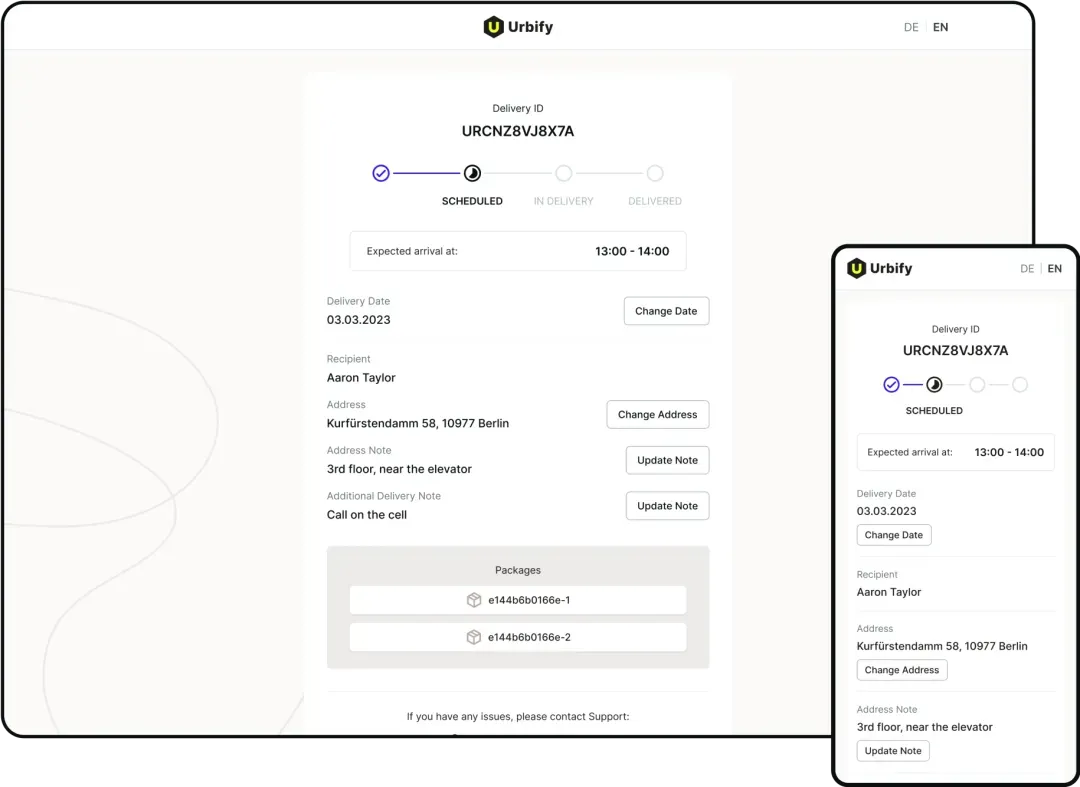Open package e144b6b0166e-1 row
The height and width of the screenshot is (787, 1080).
[x=518, y=600]
